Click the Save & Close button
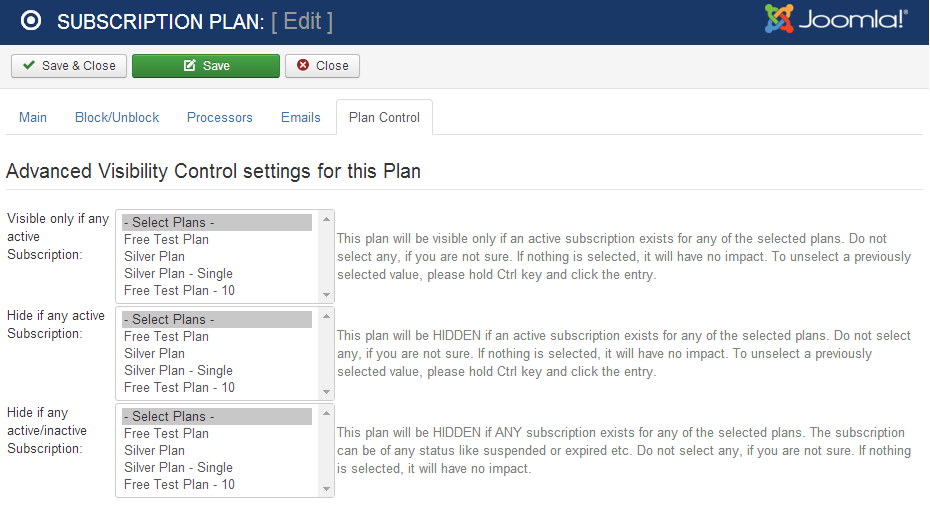930x508 pixels. [68, 66]
